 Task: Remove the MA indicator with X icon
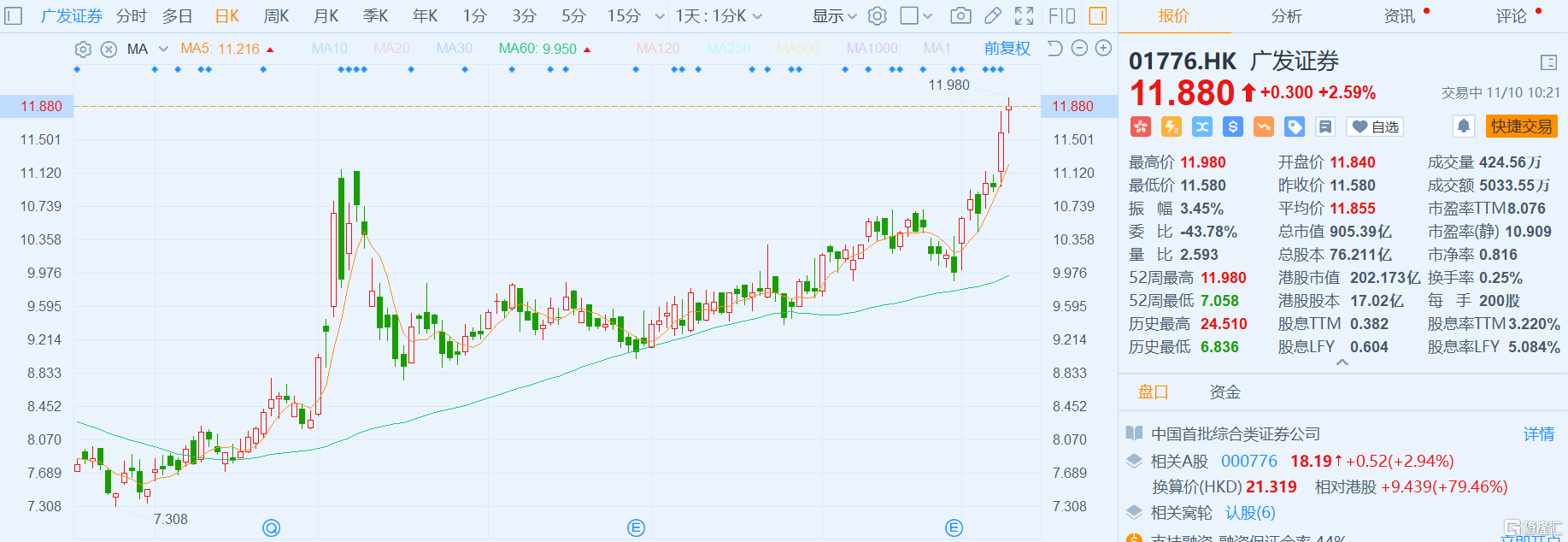[109, 50]
